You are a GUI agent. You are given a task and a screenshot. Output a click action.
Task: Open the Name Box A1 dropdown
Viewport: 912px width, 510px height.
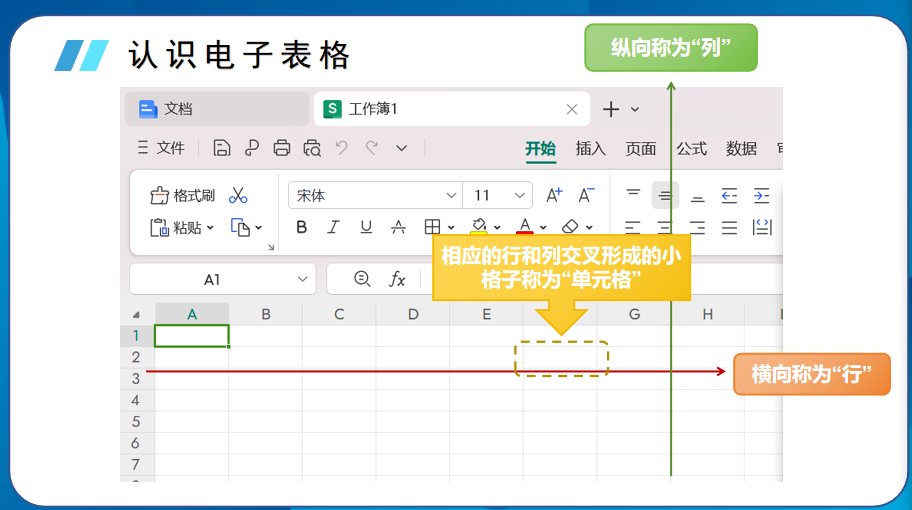point(302,279)
